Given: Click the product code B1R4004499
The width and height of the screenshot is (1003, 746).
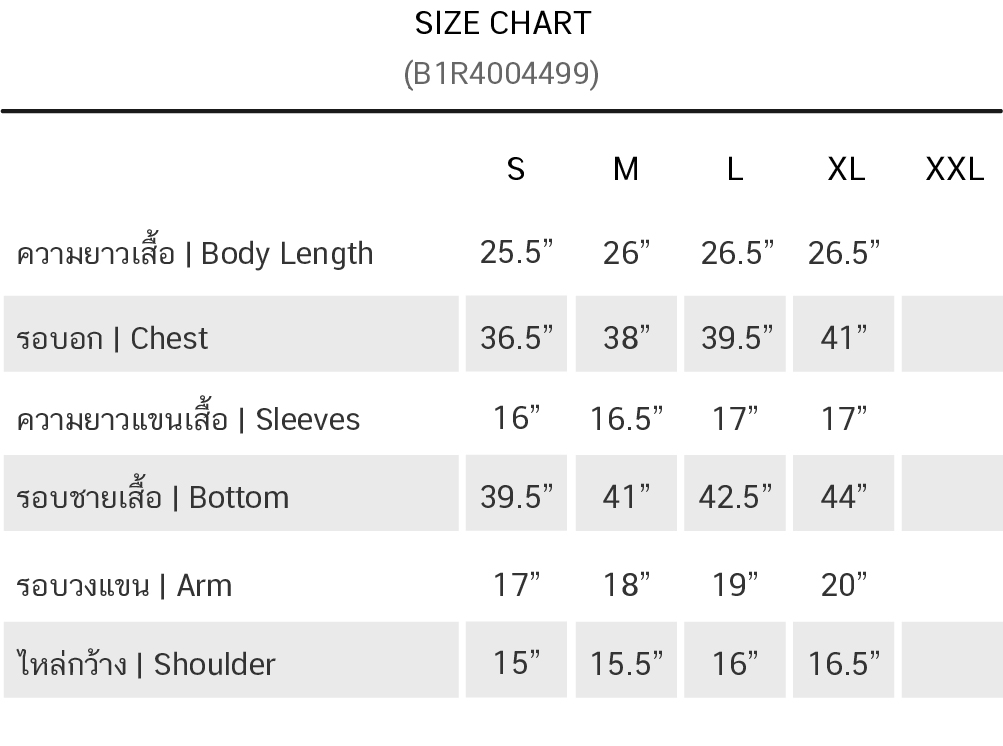Looking at the screenshot, I should pyautogui.click(x=502, y=74).
